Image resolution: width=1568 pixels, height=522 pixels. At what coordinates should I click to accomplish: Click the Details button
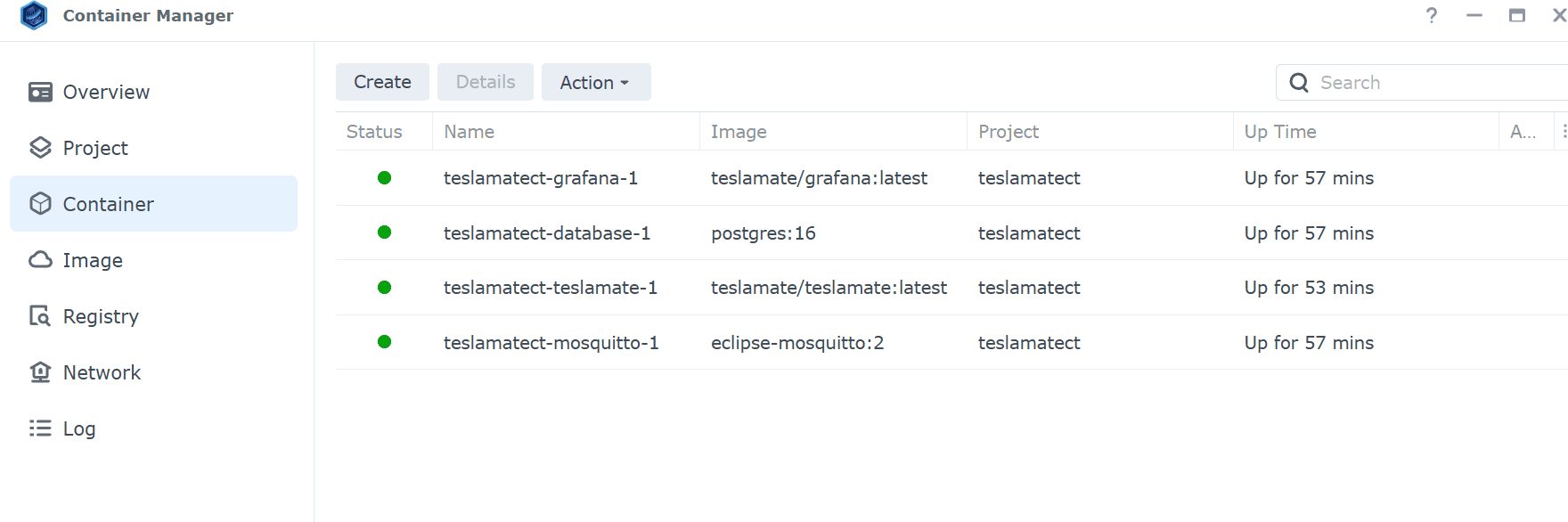point(486,82)
